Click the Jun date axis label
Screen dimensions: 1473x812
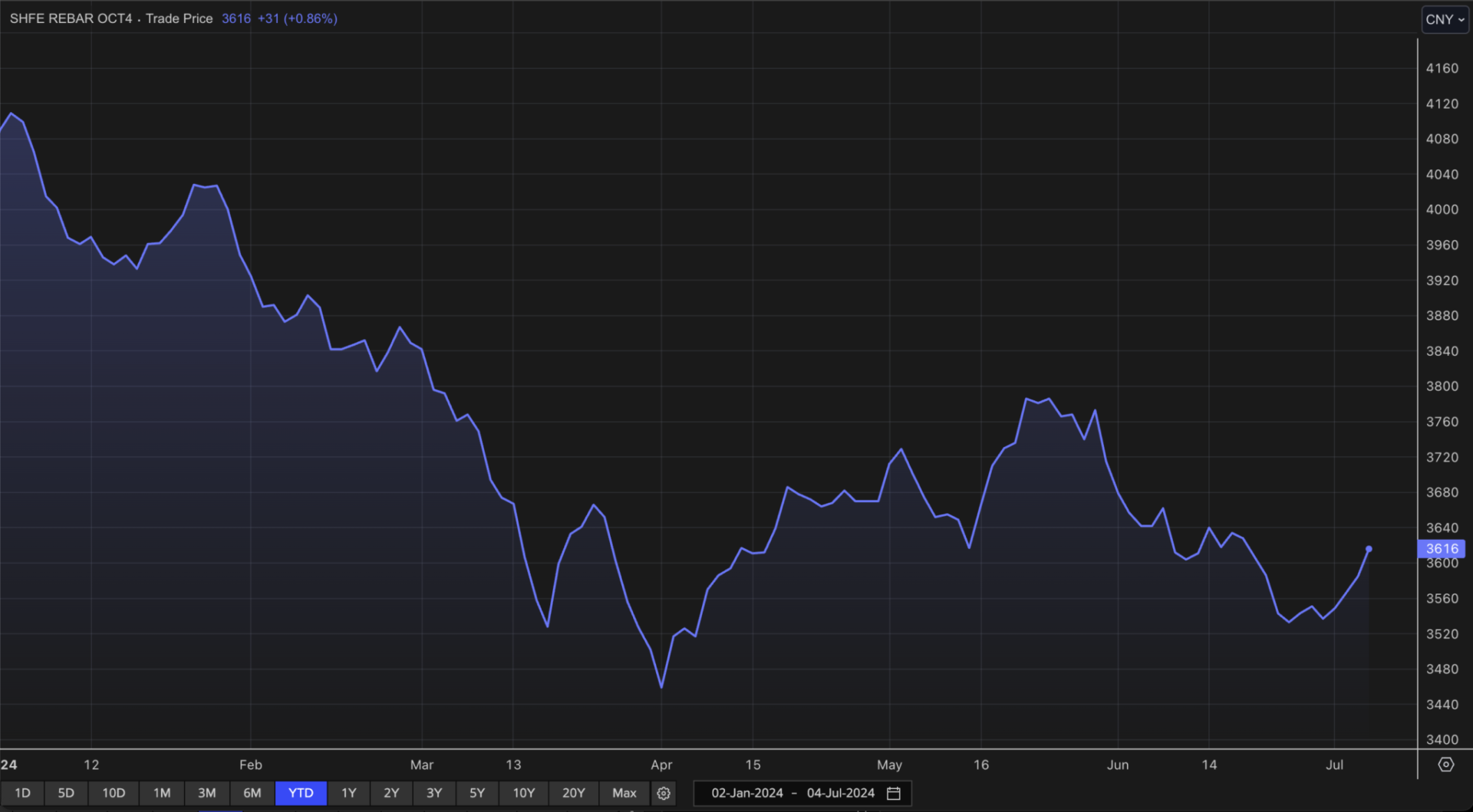pos(1118,764)
